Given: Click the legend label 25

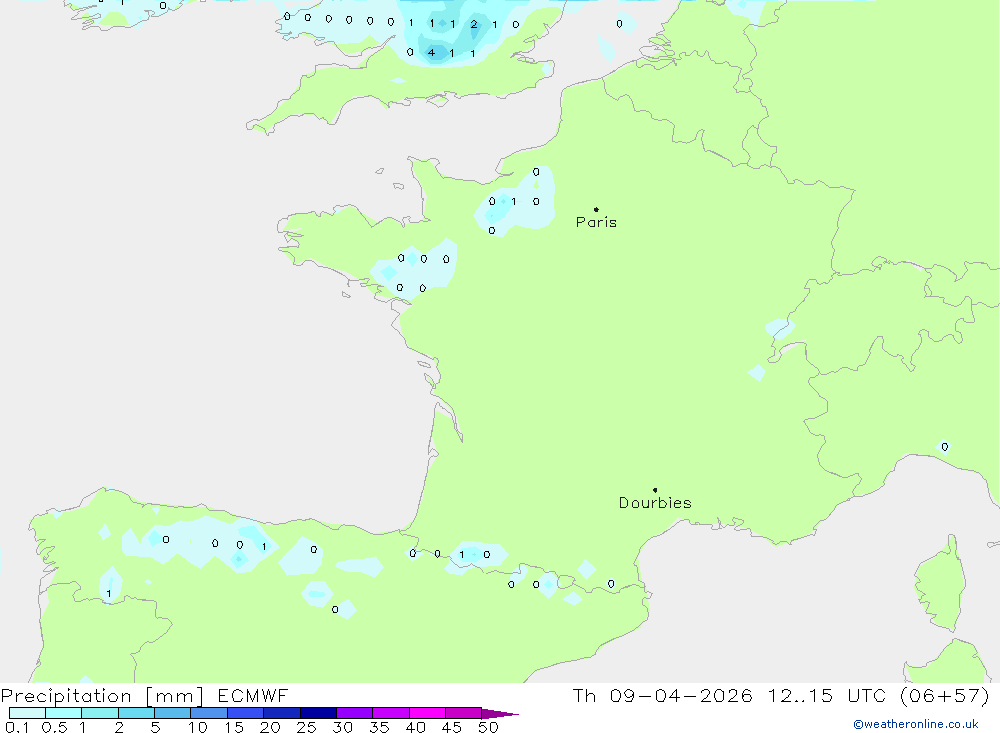Looking at the screenshot, I should coord(306,727).
